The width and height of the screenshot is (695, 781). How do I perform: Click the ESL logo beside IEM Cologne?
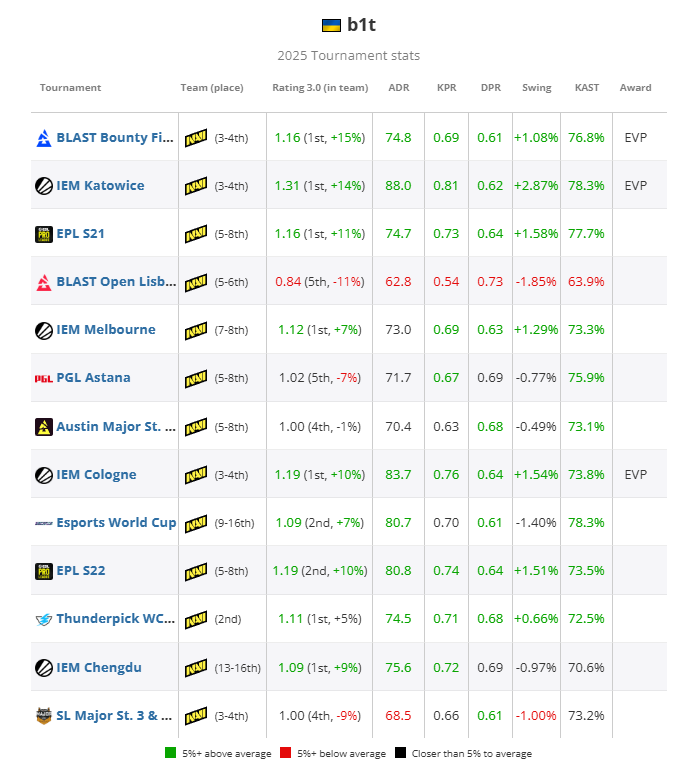pyautogui.click(x=44, y=475)
